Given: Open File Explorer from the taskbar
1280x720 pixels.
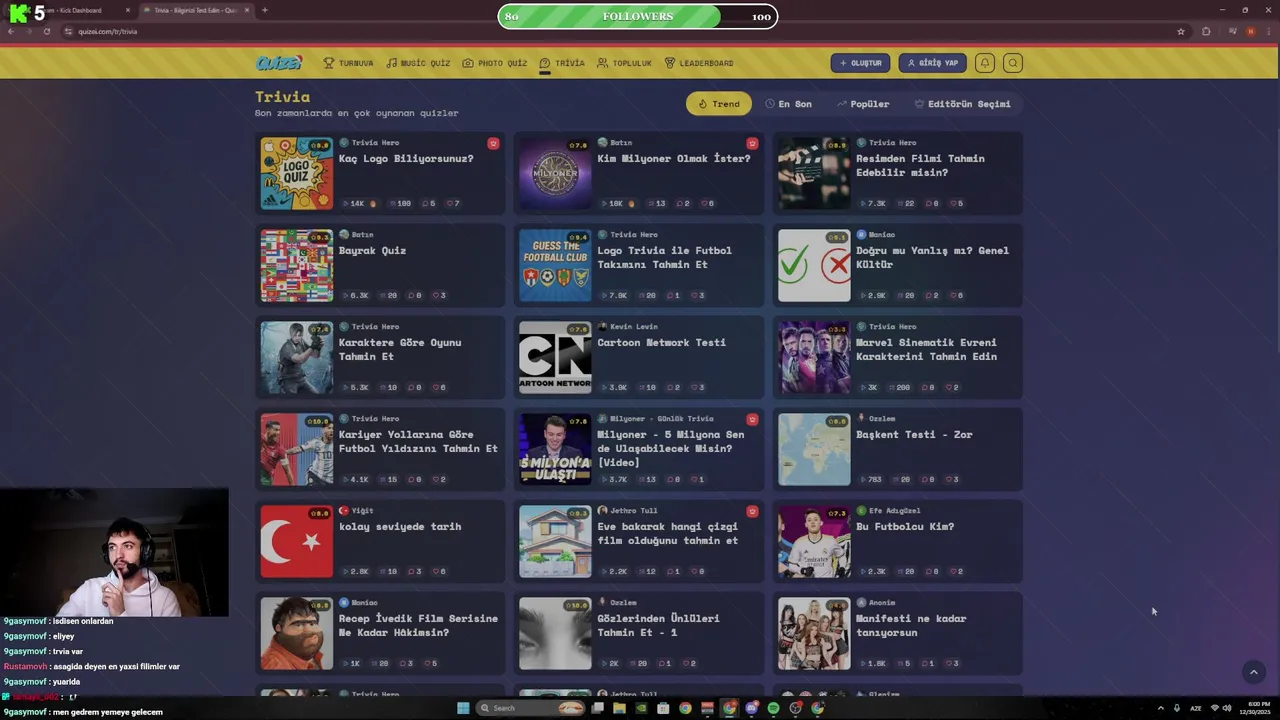Looking at the screenshot, I should pyautogui.click(x=619, y=708).
